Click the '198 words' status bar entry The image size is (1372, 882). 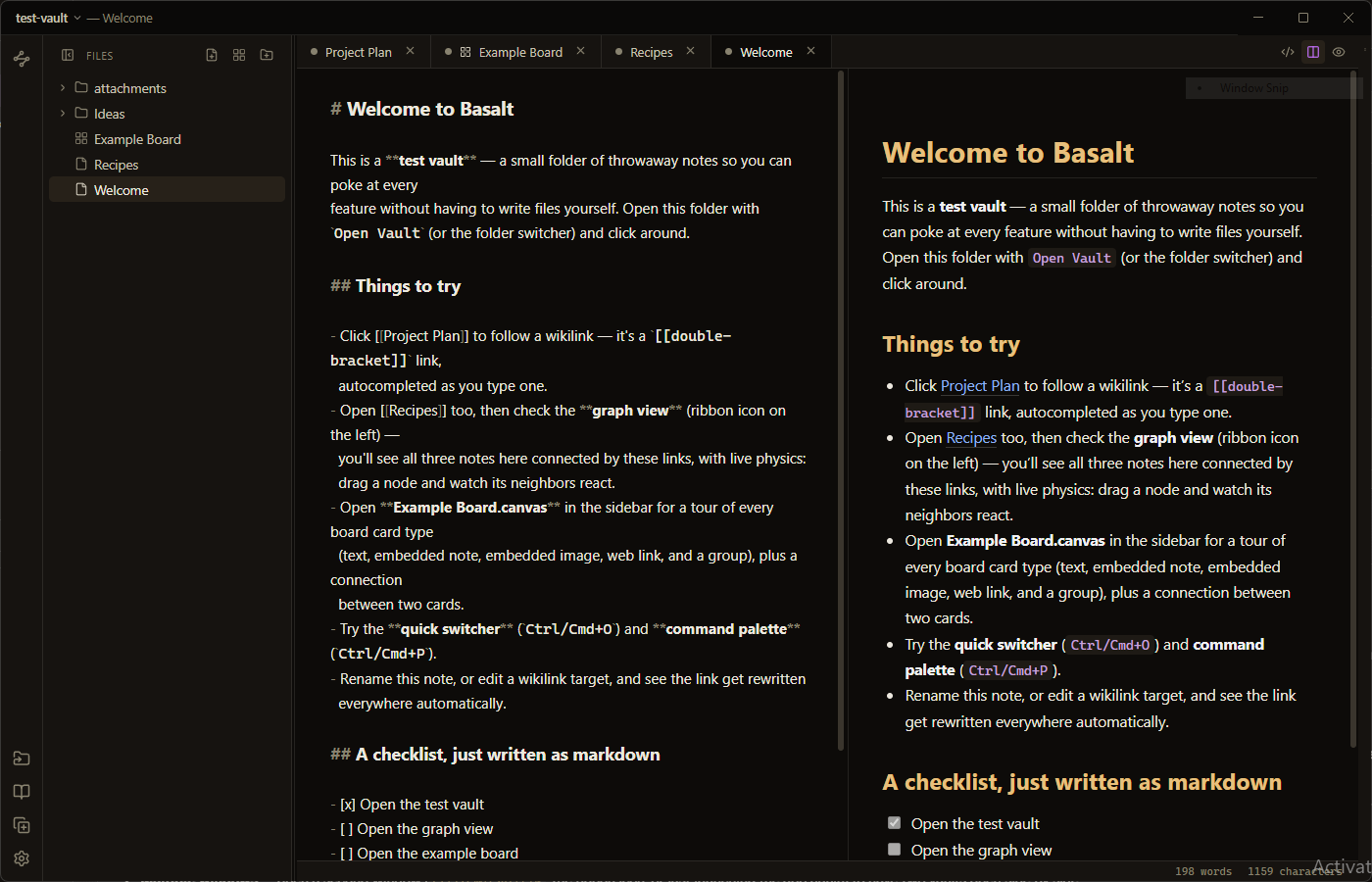point(1202,871)
